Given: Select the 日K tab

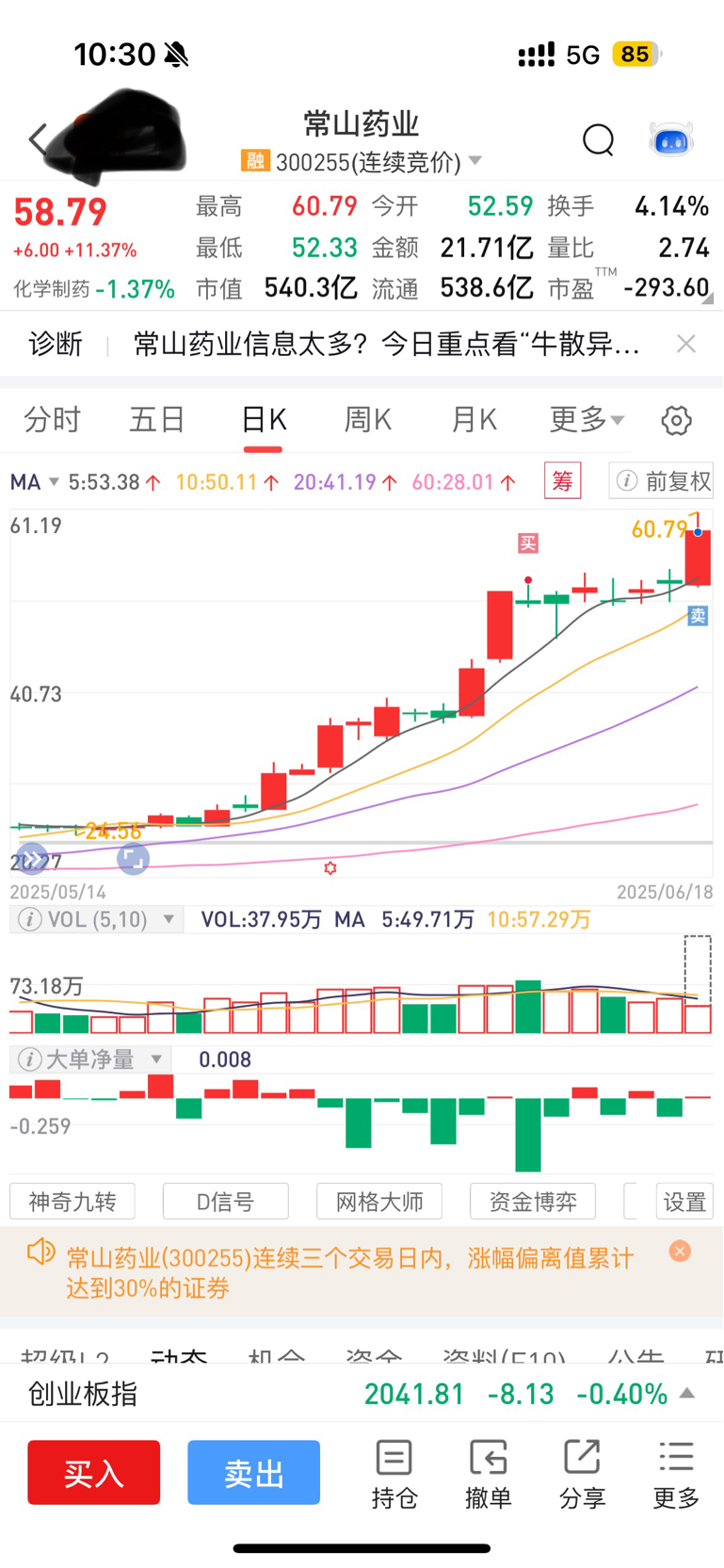Looking at the screenshot, I should click(264, 419).
